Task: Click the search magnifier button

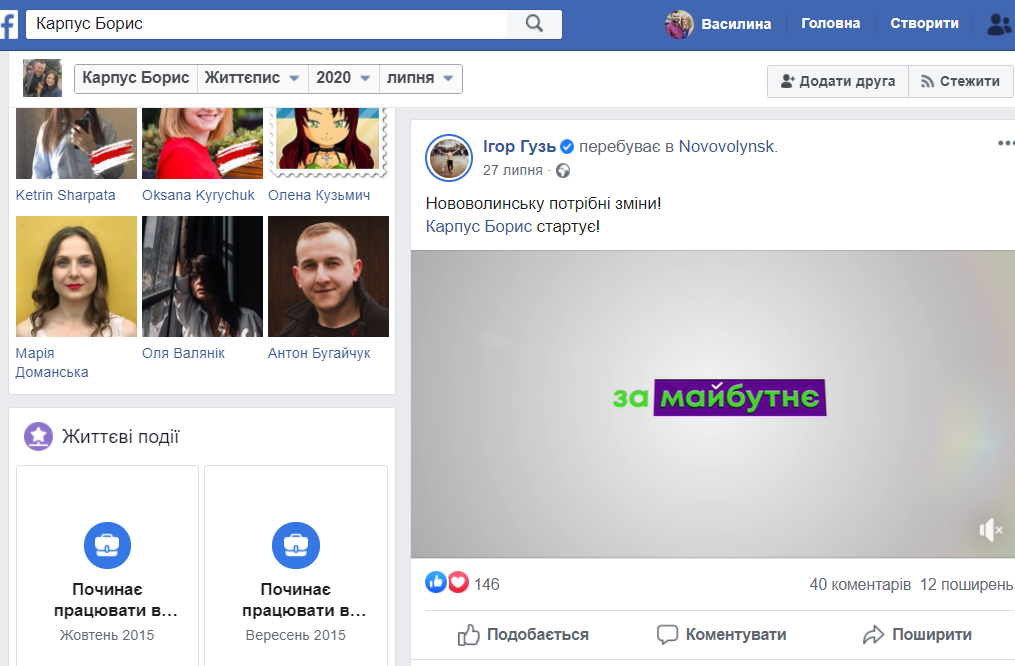Action: click(534, 24)
